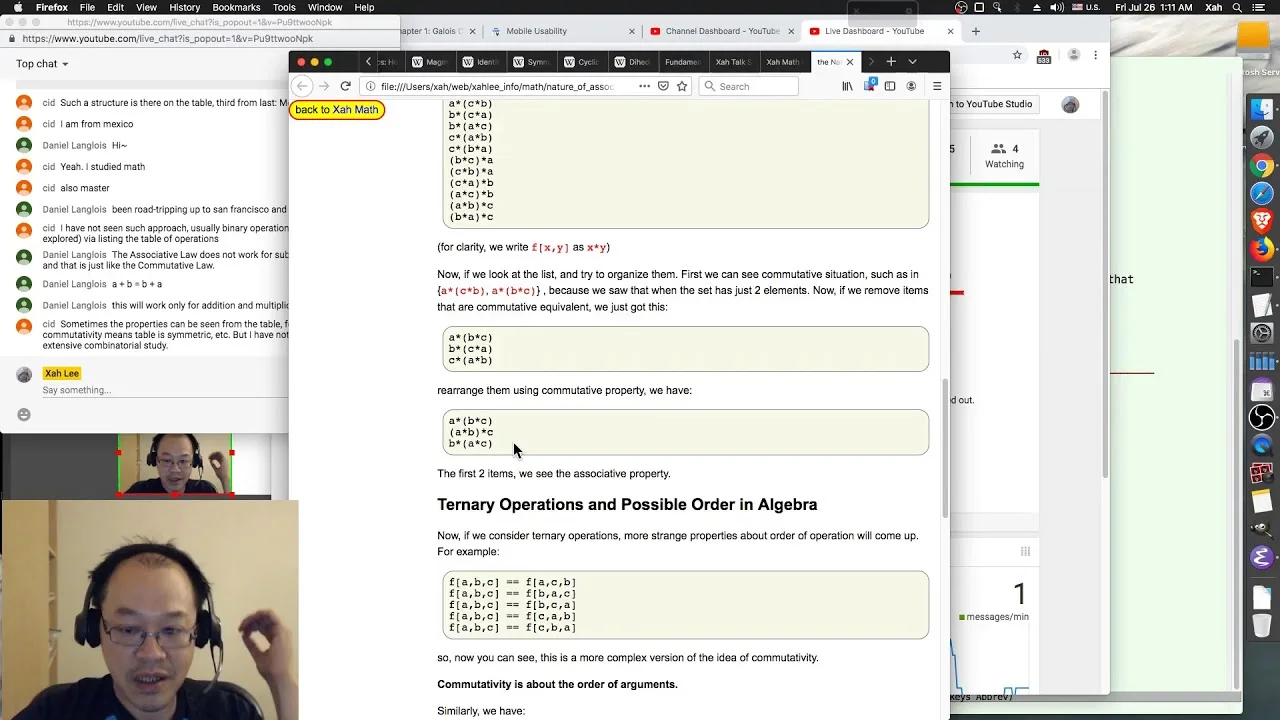Open the Firefox account icon
1280x720 pixels.
click(911, 86)
